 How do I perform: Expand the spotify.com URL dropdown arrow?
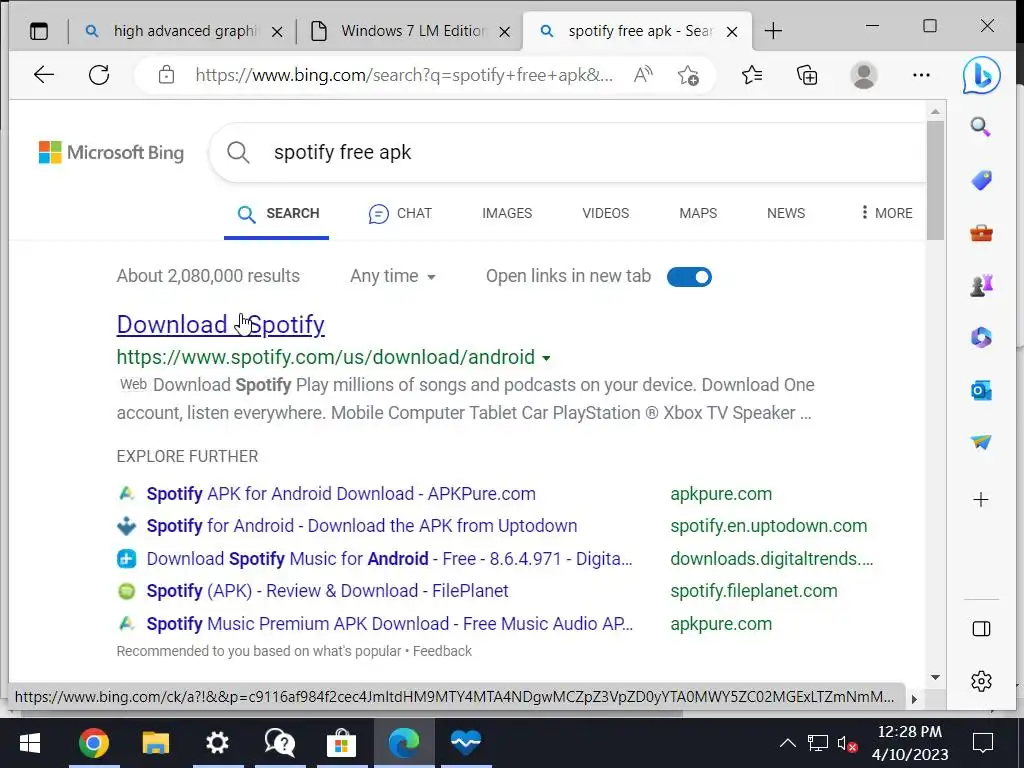pyautogui.click(x=547, y=358)
